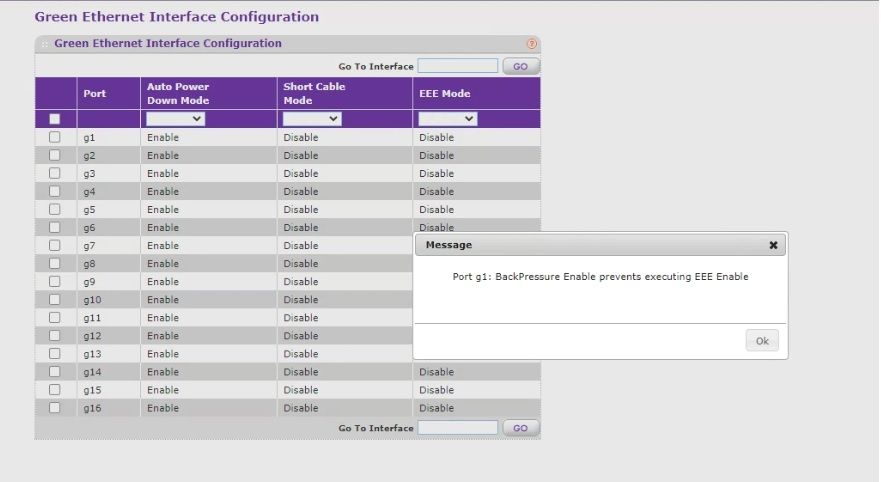Screen dimensions: 881x482
Task: Open the Short Cable Mode dropdown
Action: point(312,119)
